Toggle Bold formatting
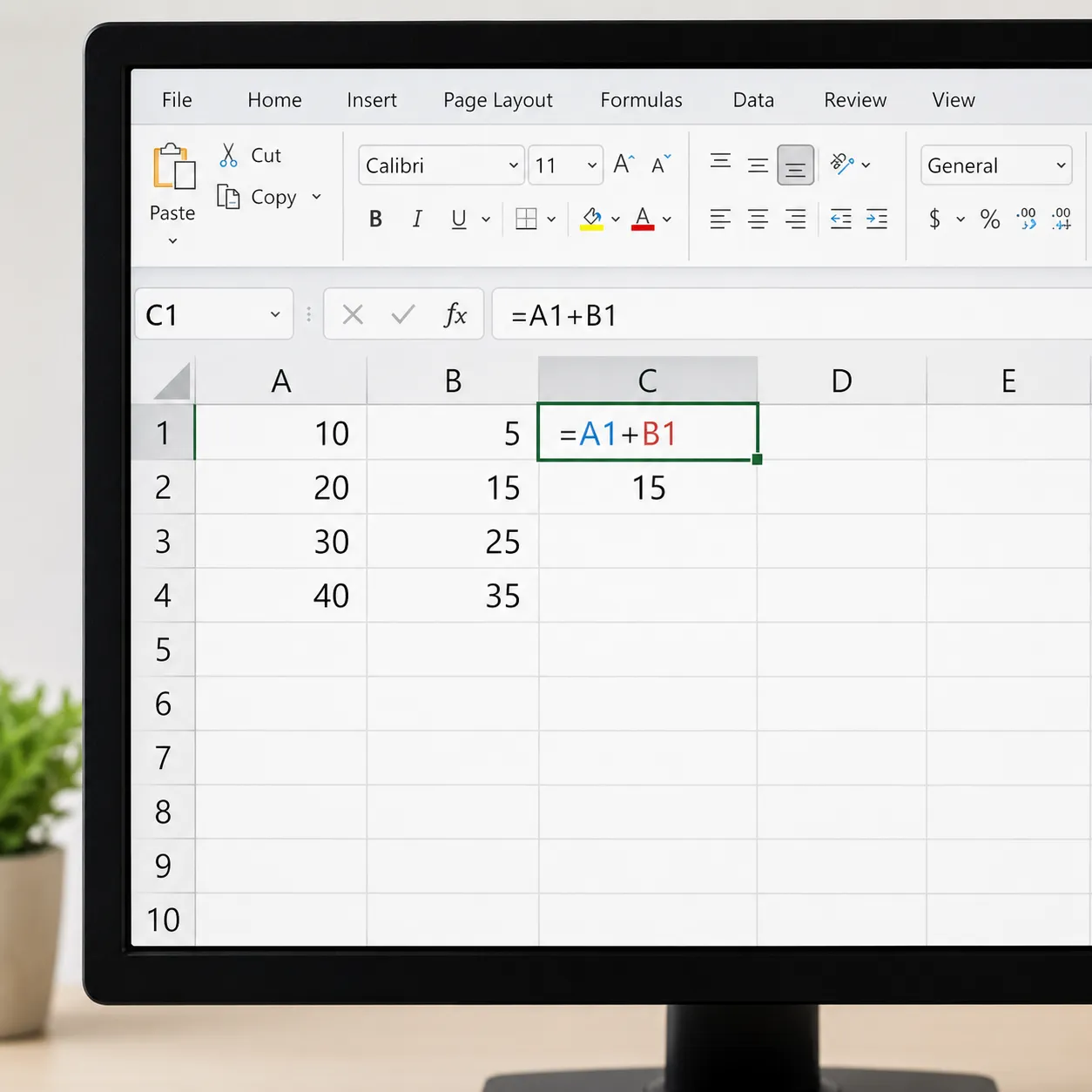Image resolution: width=1092 pixels, height=1092 pixels. click(375, 219)
